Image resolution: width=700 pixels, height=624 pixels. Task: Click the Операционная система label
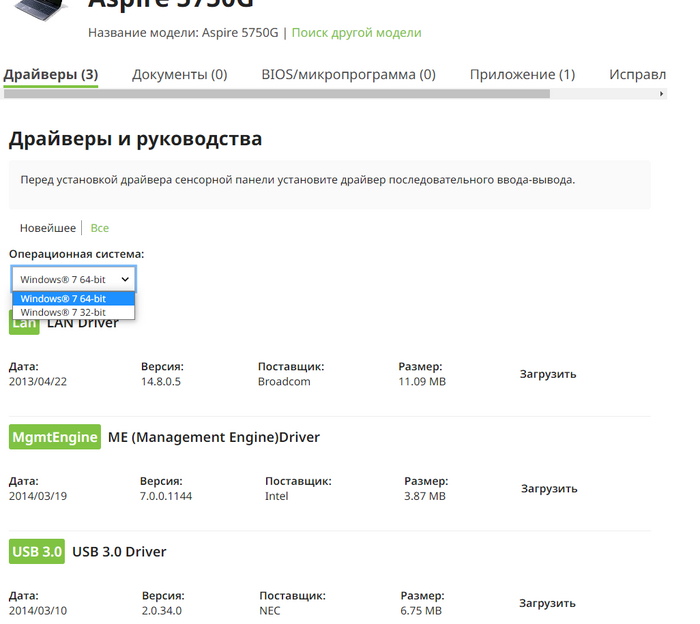point(76,254)
